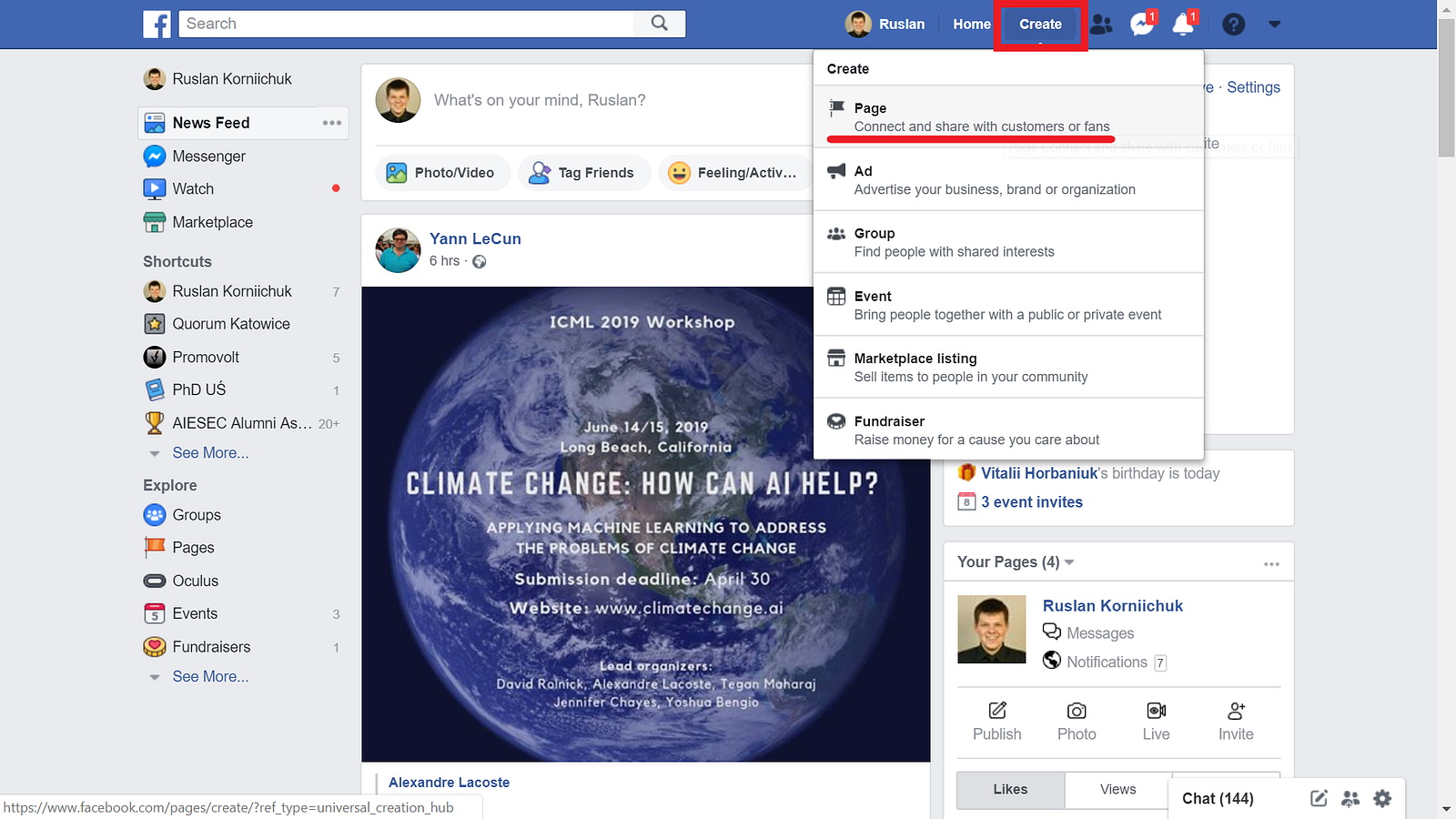
Task: Open the account dropdown arrow in top bar
Action: (x=1274, y=25)
